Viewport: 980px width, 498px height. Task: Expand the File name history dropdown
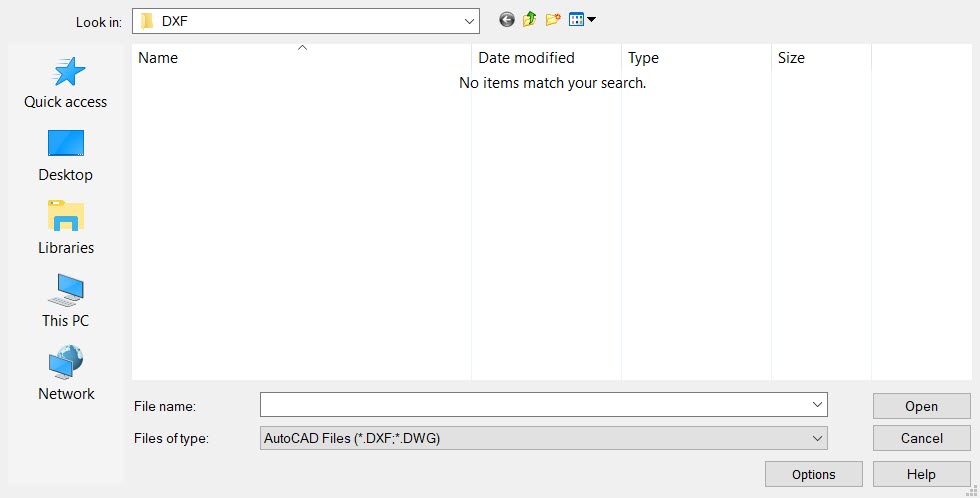tap(818, 405)
